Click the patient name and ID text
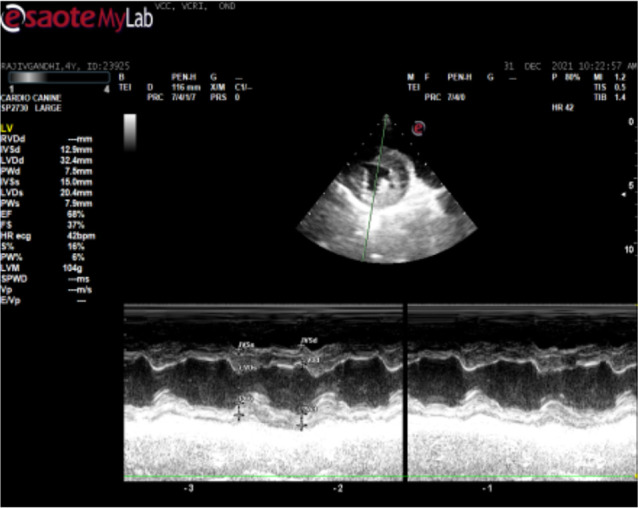 58,68
